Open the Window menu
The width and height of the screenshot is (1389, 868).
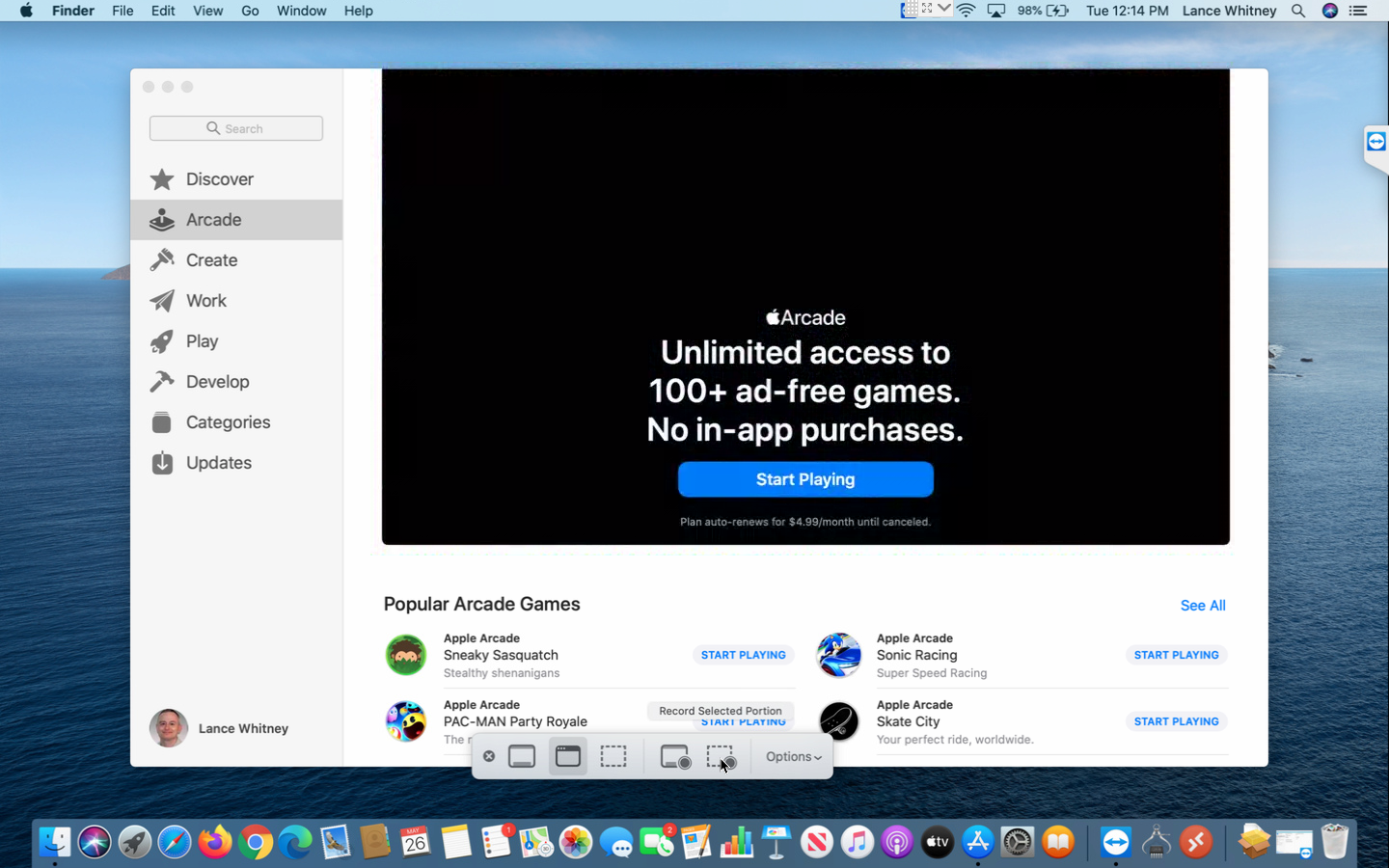302,11
